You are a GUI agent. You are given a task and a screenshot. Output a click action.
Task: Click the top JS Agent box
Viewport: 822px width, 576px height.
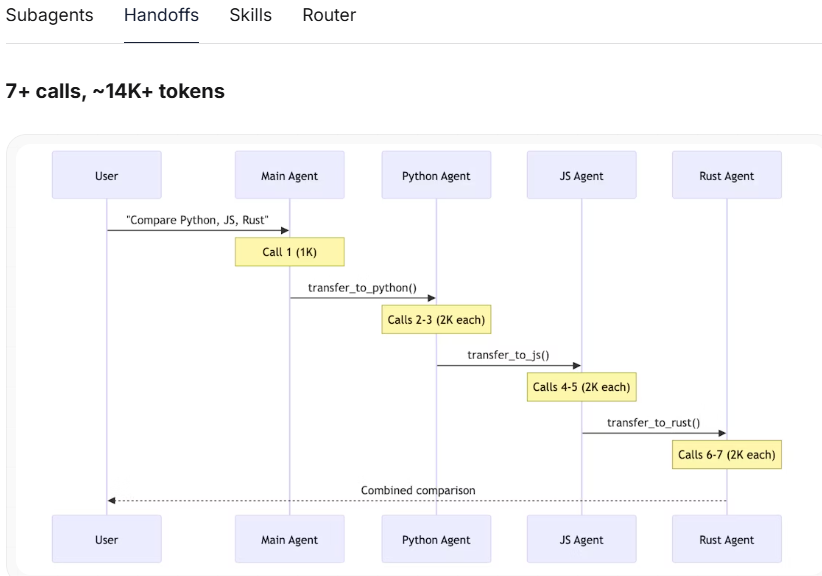(x=582, y=175)
